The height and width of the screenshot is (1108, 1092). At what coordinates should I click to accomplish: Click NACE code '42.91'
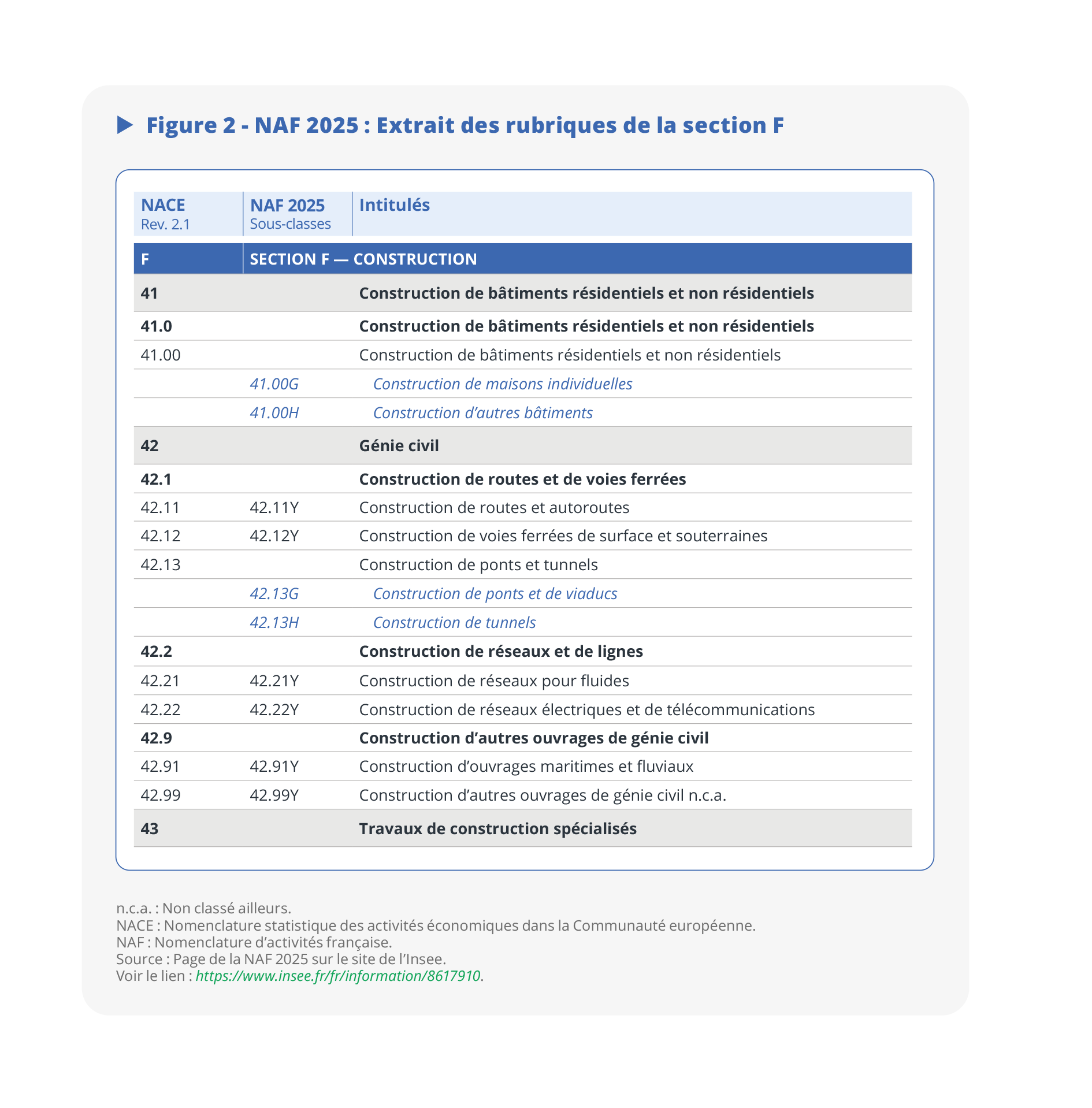coord(160,766)
